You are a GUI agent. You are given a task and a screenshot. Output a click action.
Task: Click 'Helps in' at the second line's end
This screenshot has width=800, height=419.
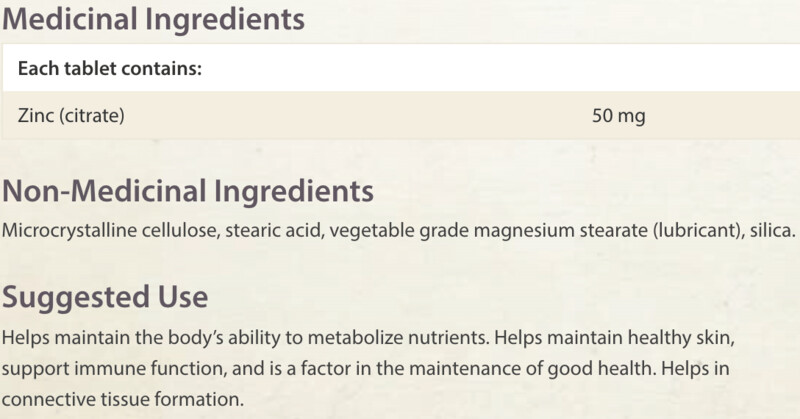(695, 368)
